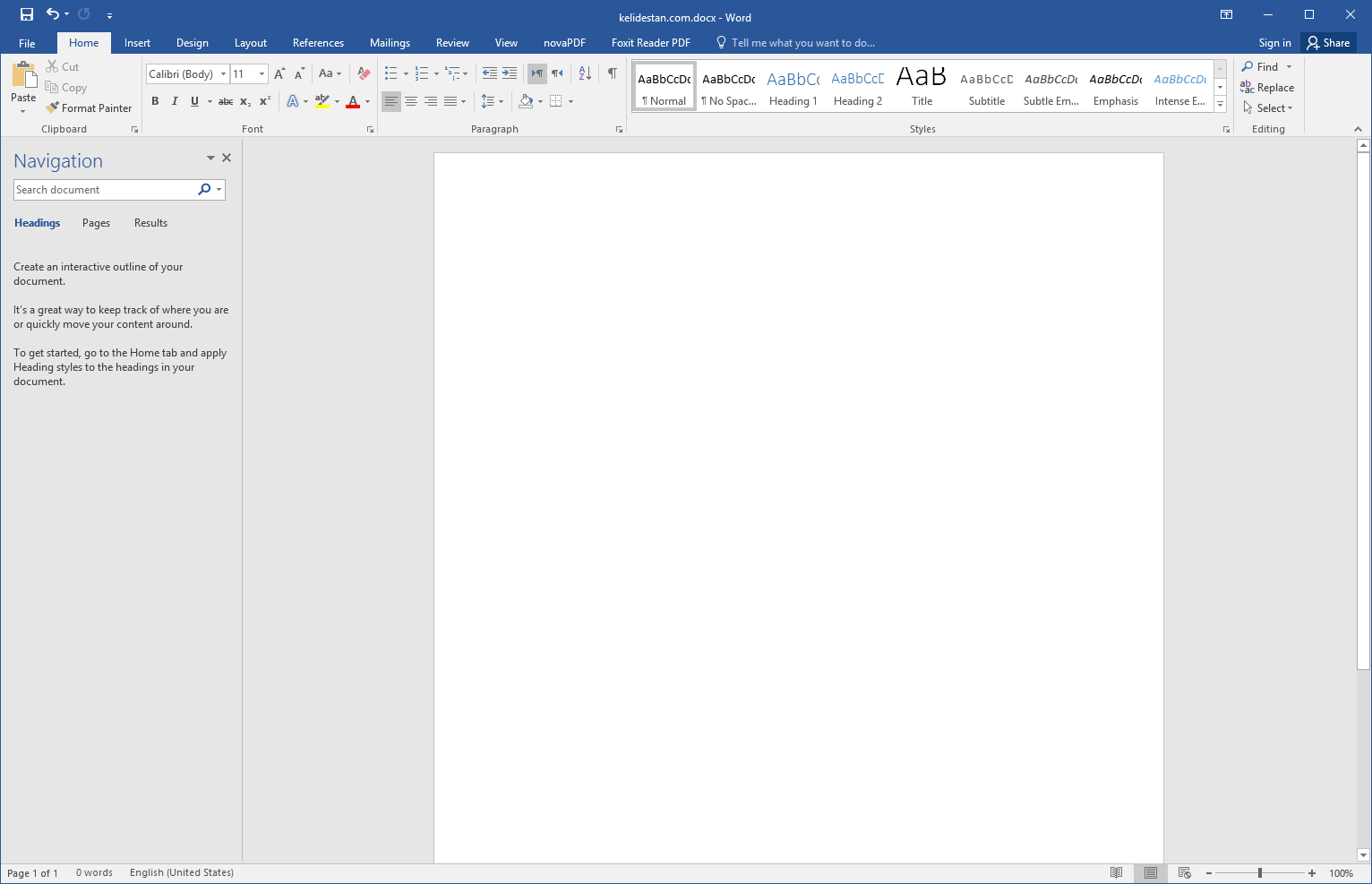This screenshot has height=884, width=1372.
Task: Click Sign in link
Action: point(1274,43)
